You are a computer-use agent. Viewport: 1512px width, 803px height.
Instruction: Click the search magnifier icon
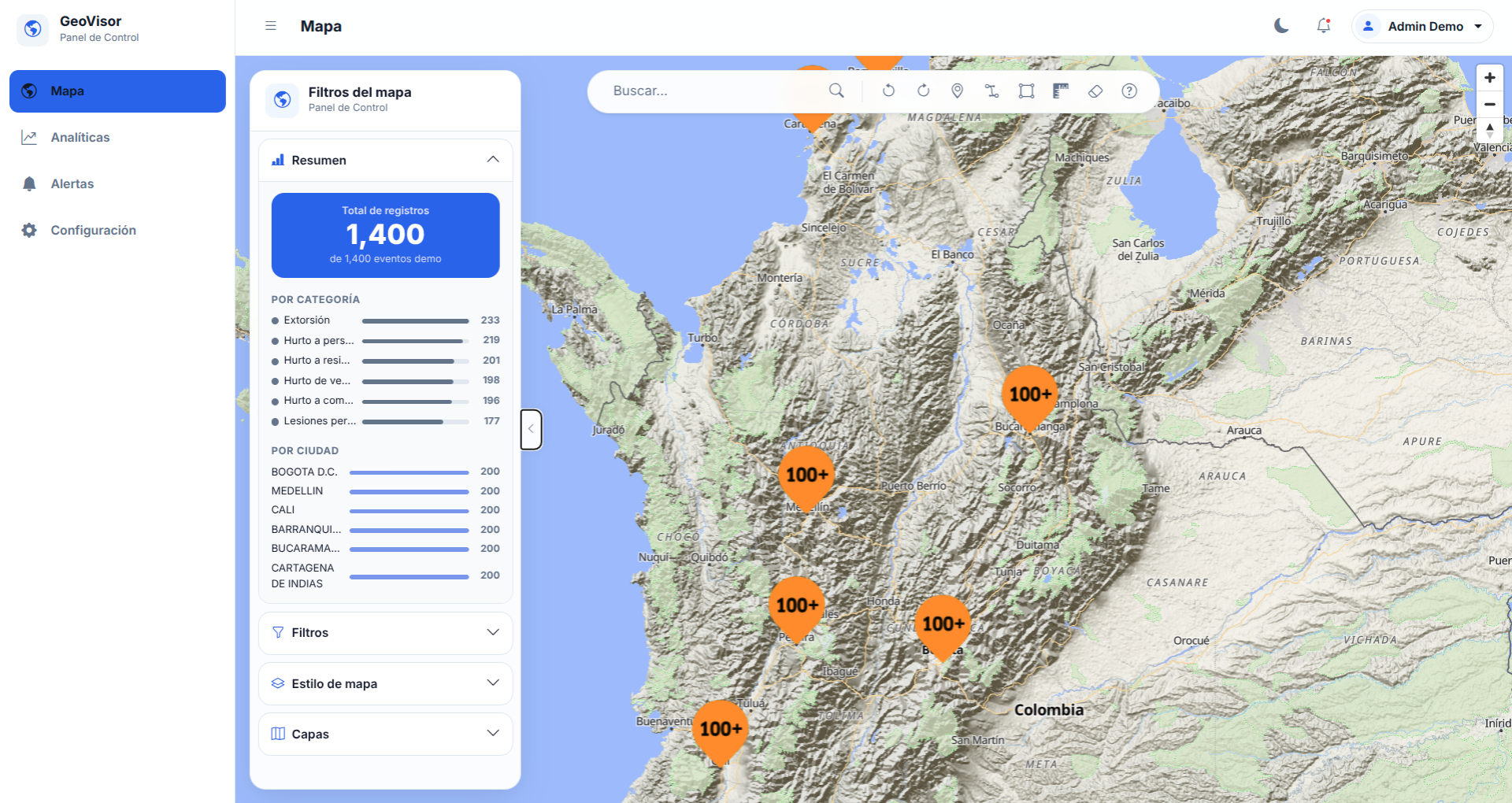pos(836,91)
